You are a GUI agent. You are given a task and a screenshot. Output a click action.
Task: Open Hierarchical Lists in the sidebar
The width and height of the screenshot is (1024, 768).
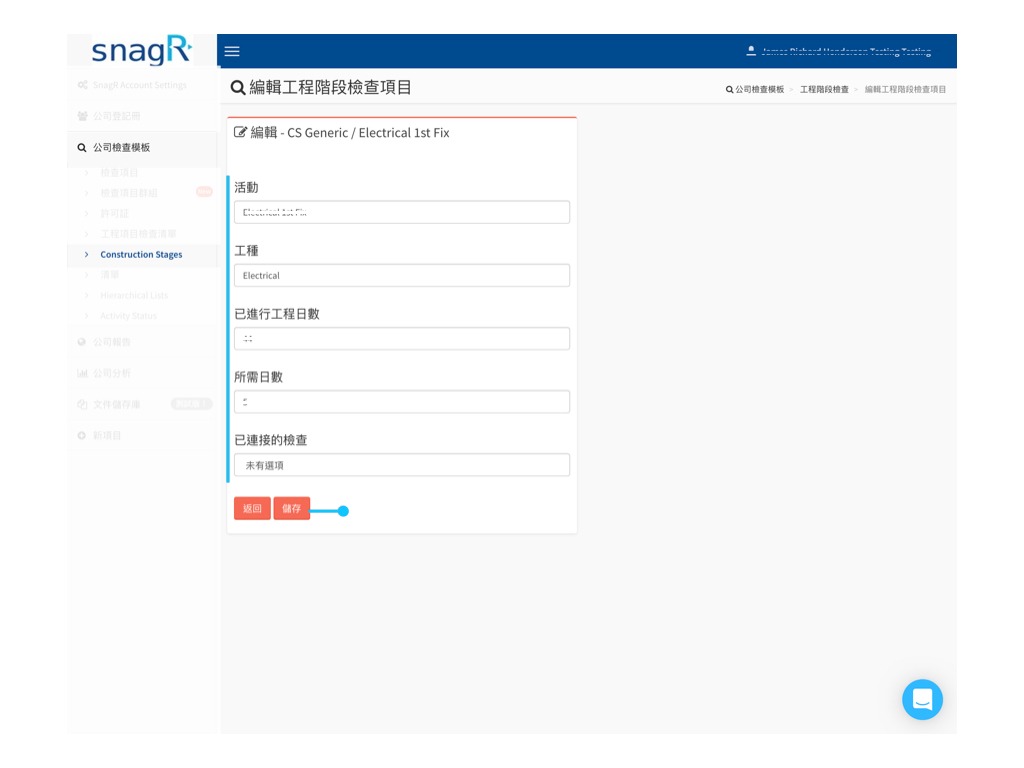[x=134, y=295]
